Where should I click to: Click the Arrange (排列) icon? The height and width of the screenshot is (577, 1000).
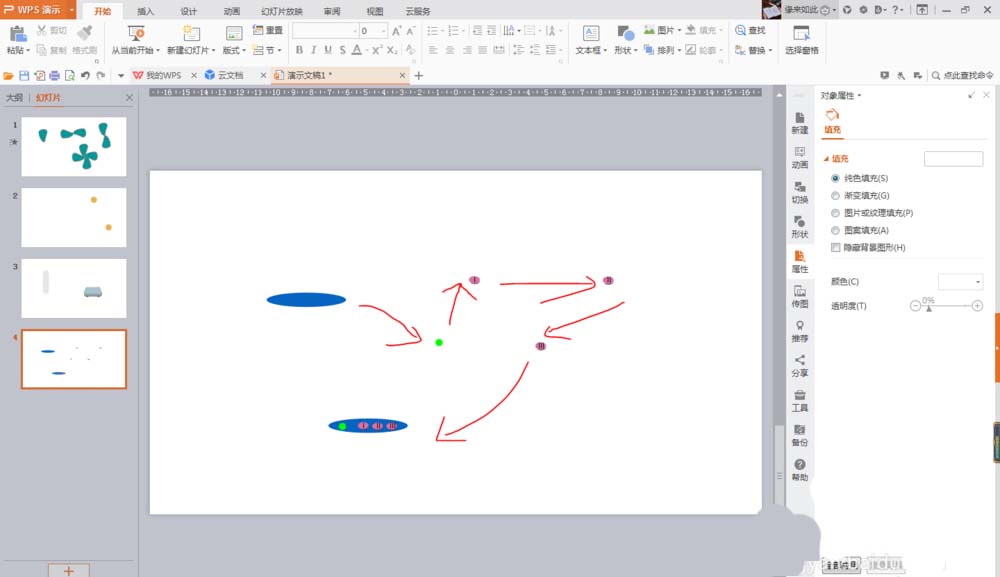[649, 50]
